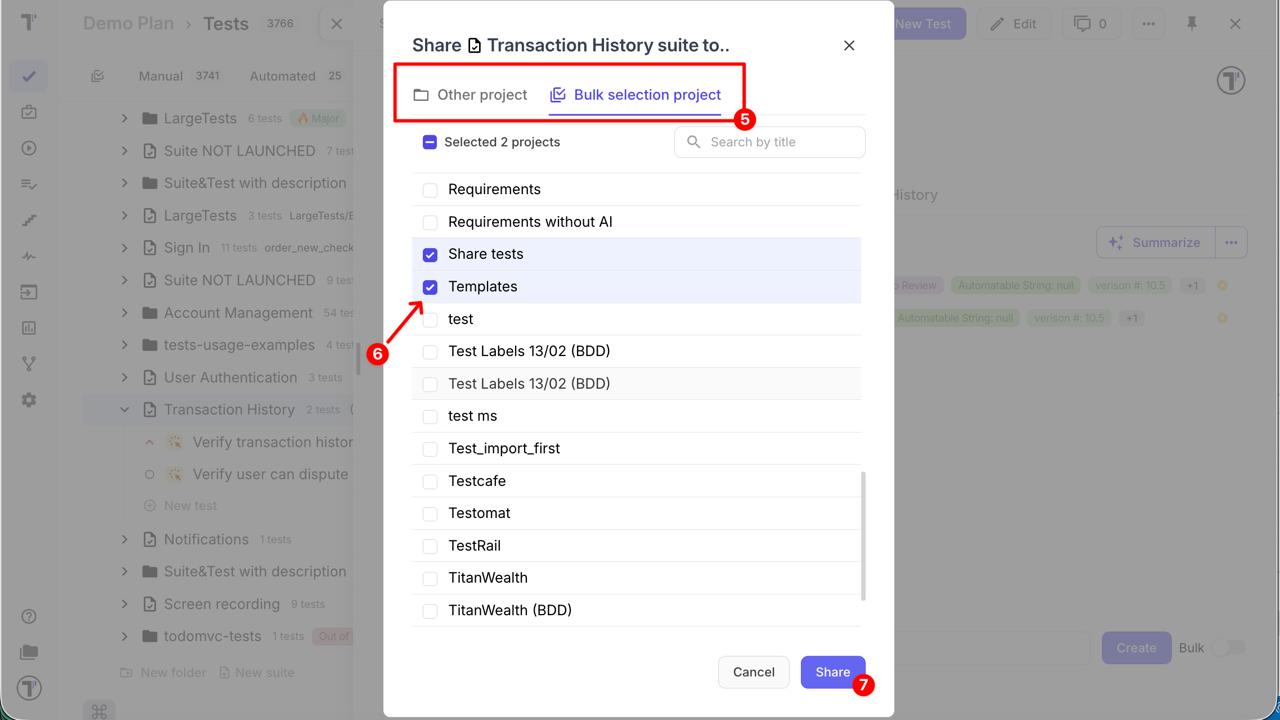
Task: Click the Cancel button
Action: pos(753,672)
